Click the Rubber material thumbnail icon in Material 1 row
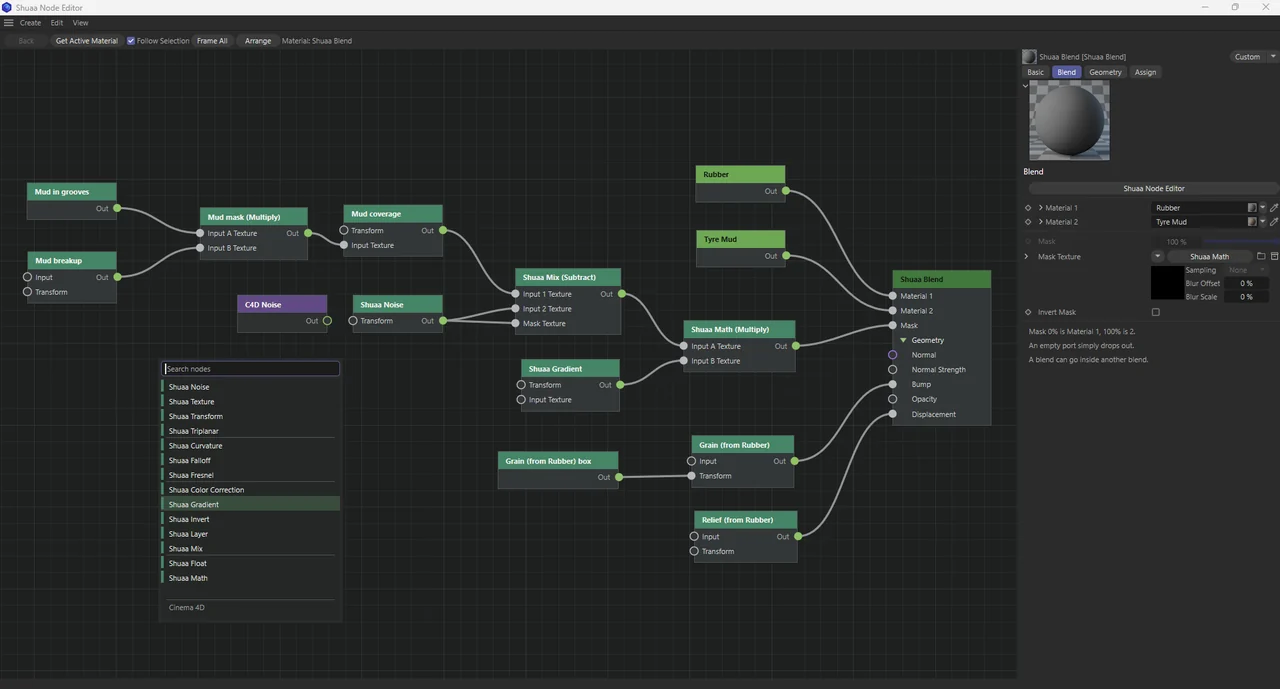The image size is (1280, 689). pyautogui.click(x=1252, y=208)
